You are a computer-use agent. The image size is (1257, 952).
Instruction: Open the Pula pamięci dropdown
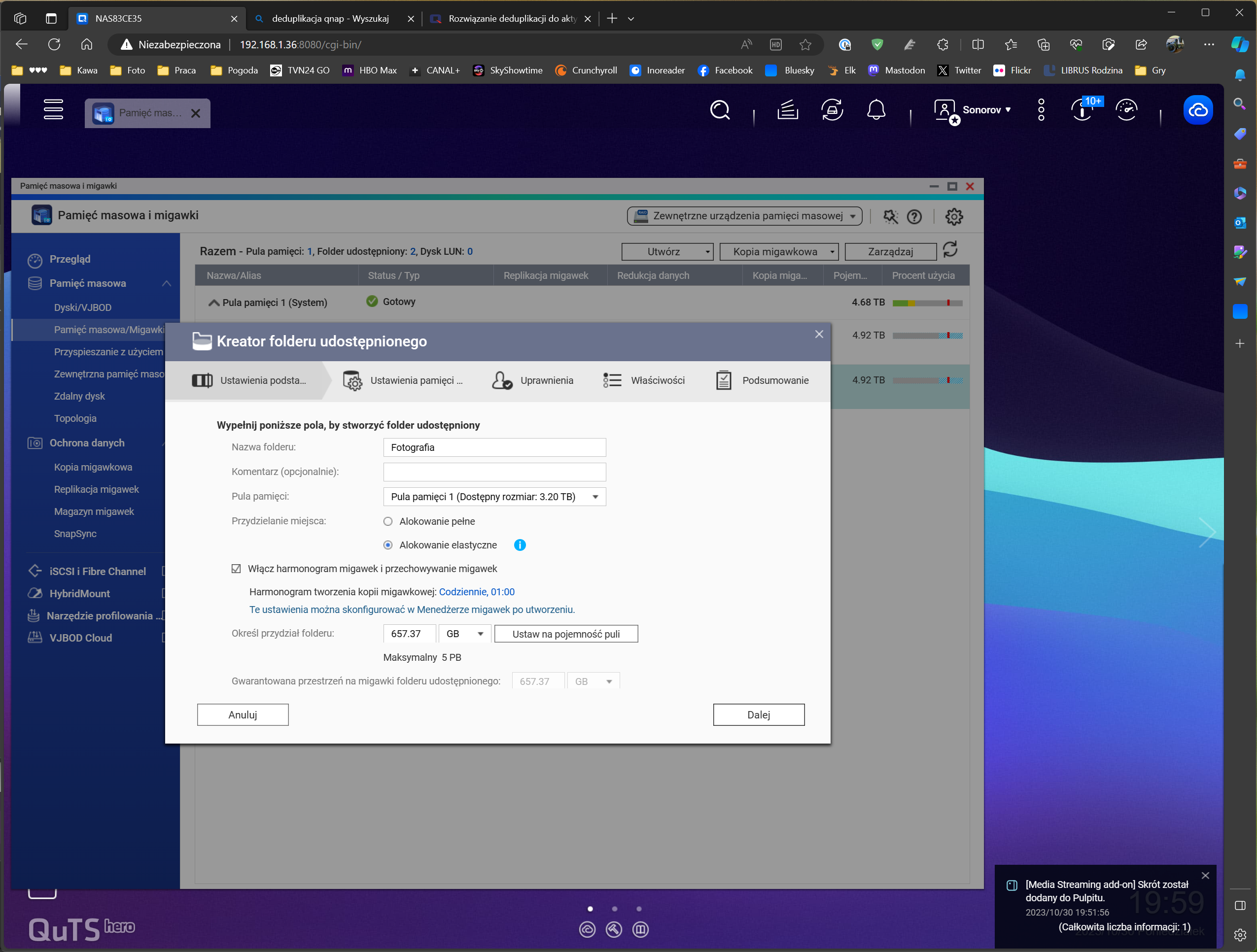click(494, 496)
